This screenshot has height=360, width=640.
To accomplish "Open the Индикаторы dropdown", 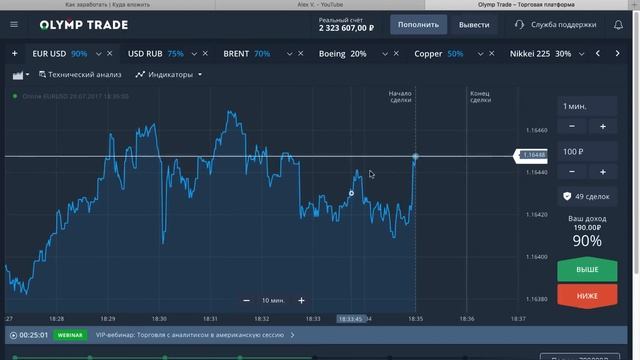I will [x=169, y=75].
